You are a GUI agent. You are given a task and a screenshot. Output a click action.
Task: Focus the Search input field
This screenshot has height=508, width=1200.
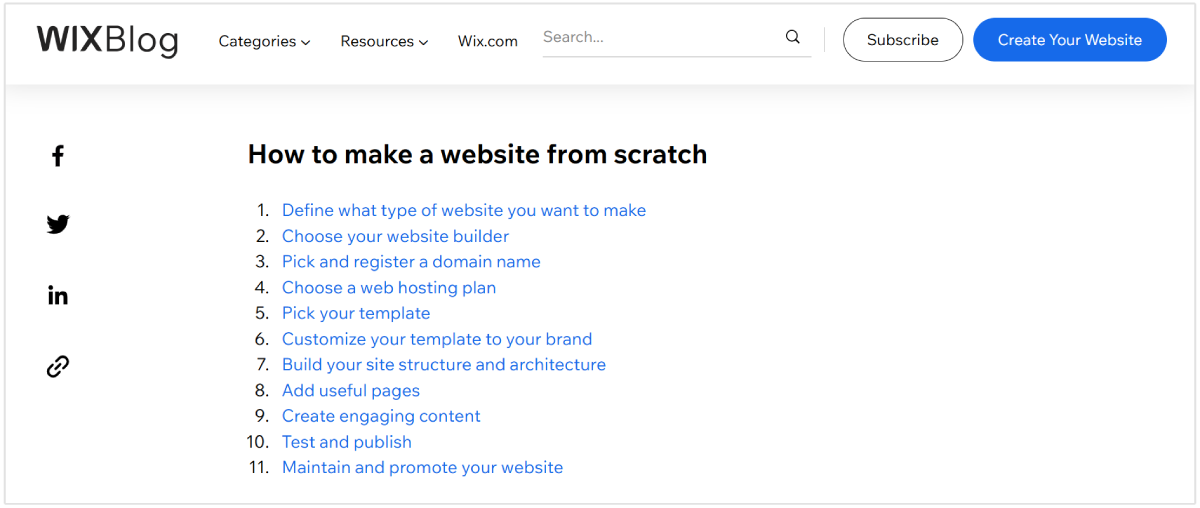click(x=660, y=38)
